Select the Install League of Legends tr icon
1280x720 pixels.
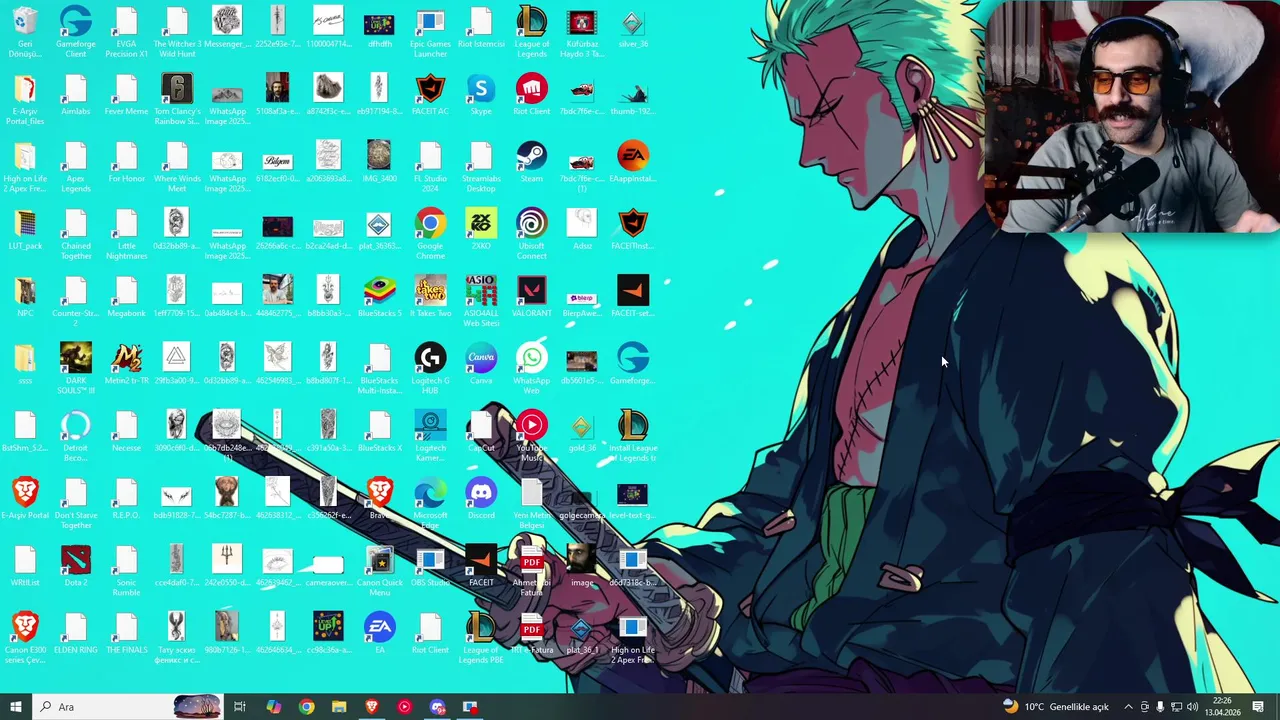point(632,436)
